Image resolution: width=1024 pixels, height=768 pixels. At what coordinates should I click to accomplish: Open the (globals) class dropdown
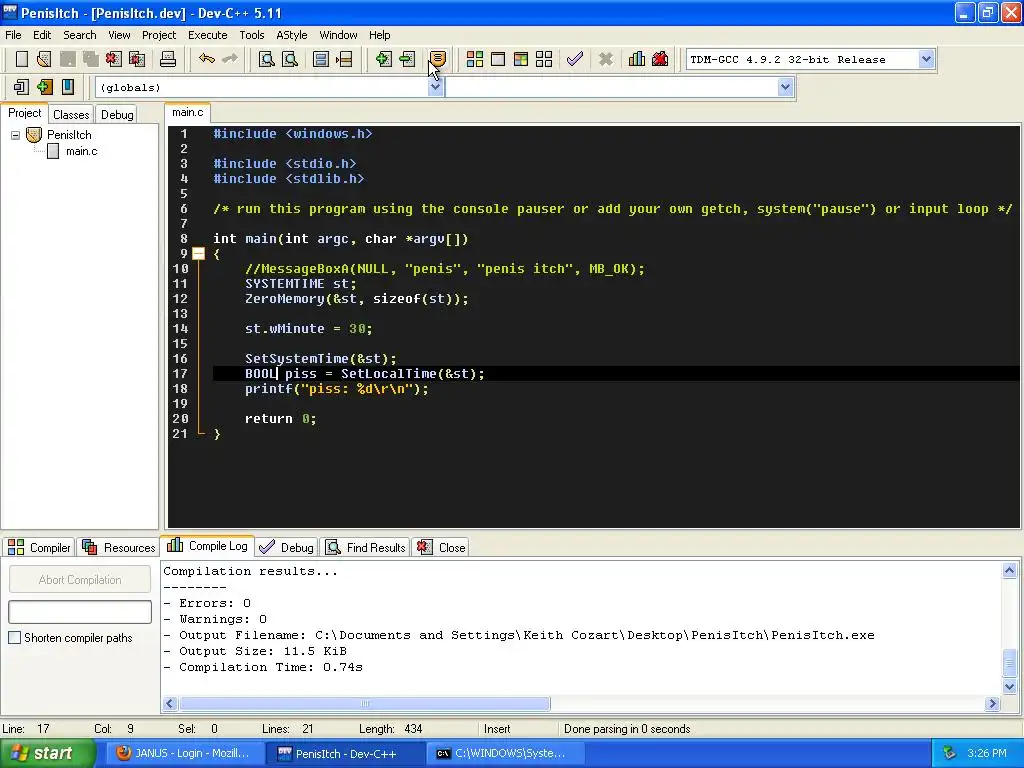coord(435,88)
